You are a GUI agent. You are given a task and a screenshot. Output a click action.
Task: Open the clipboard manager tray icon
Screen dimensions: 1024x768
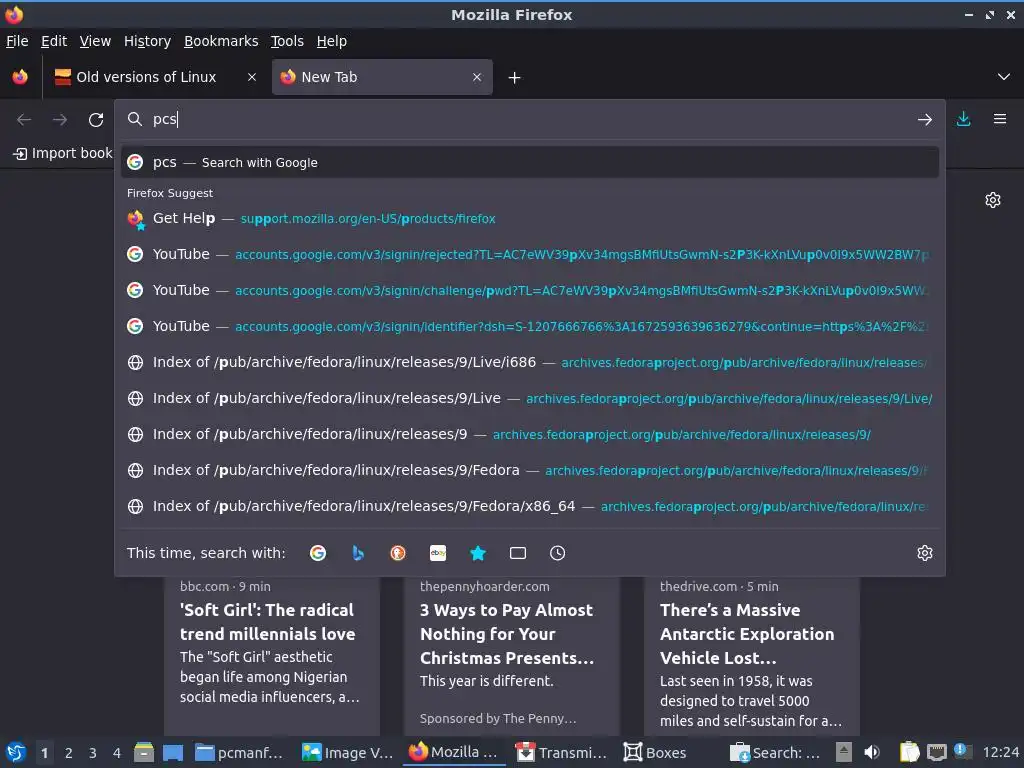[909, 752]
